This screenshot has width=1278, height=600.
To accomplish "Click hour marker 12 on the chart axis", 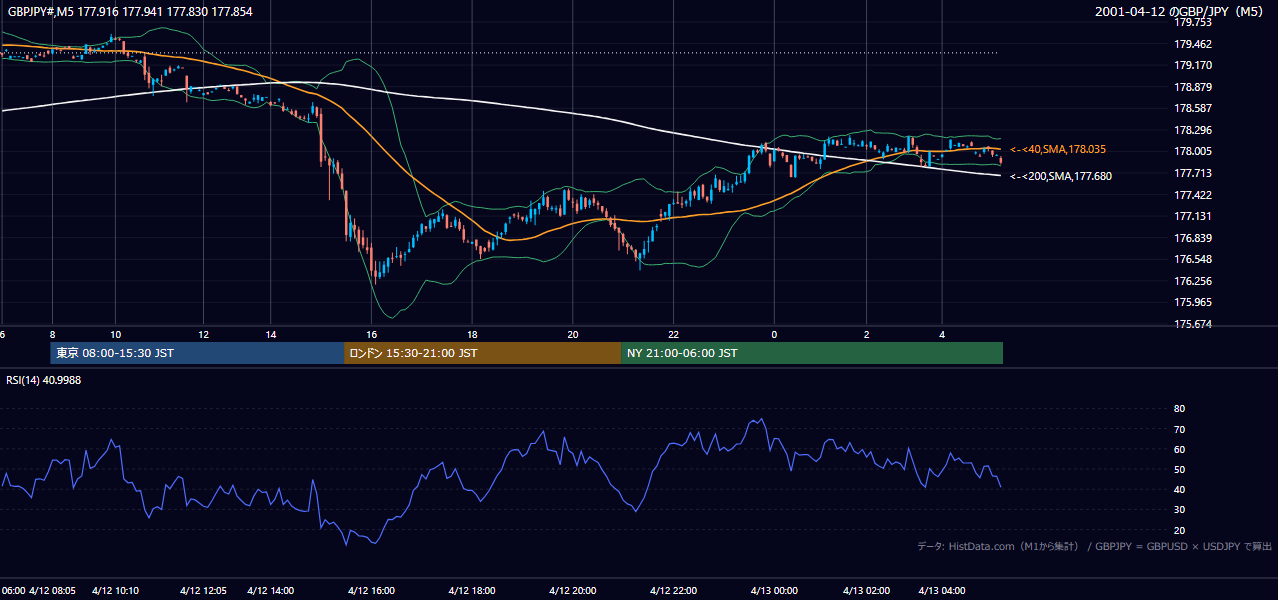I will pyautogui.click(x=203, y=334).
